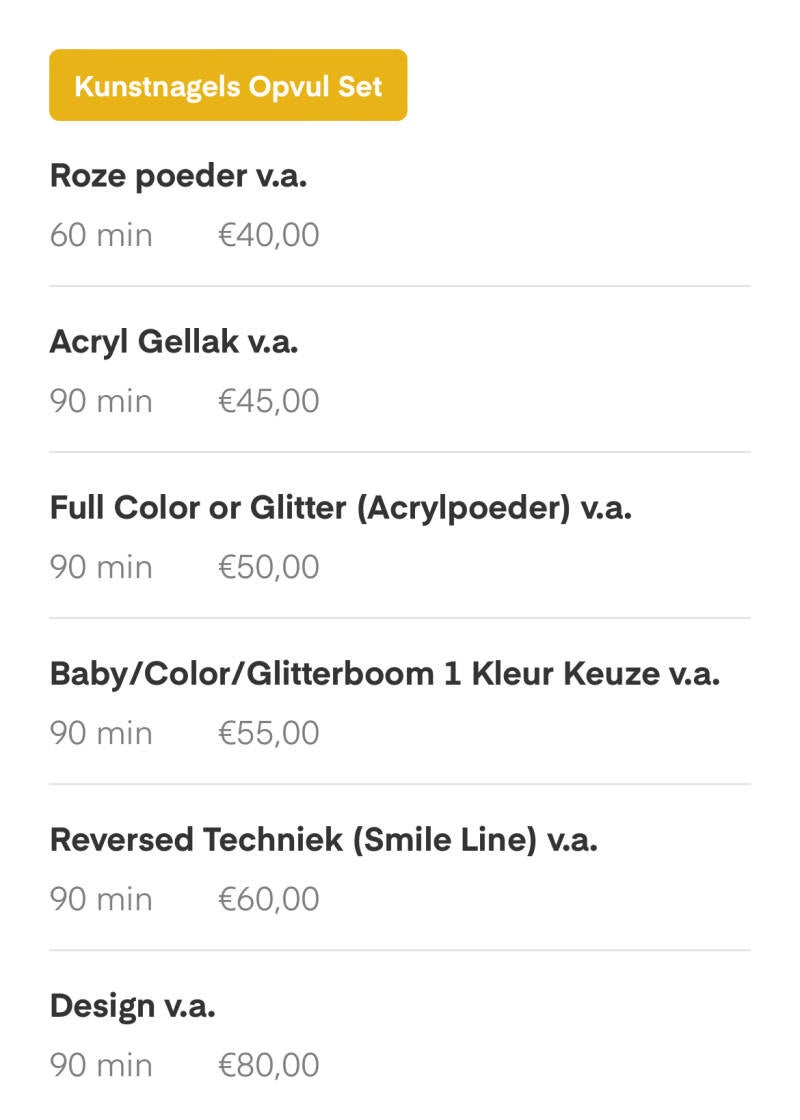
Task: Click 90 min duration under Full Color or Glitter
Action: 101,568
